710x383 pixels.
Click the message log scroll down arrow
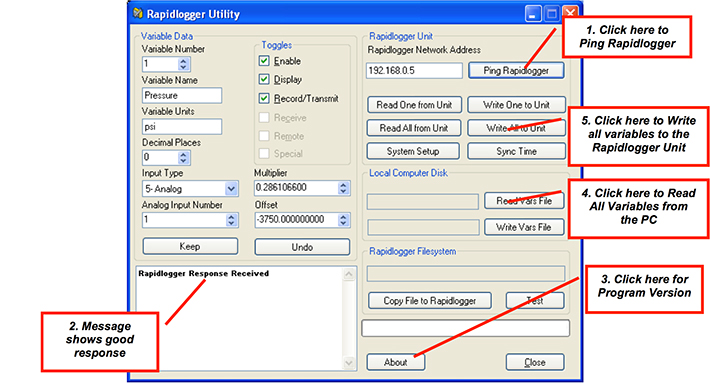(x=349, y=363)
